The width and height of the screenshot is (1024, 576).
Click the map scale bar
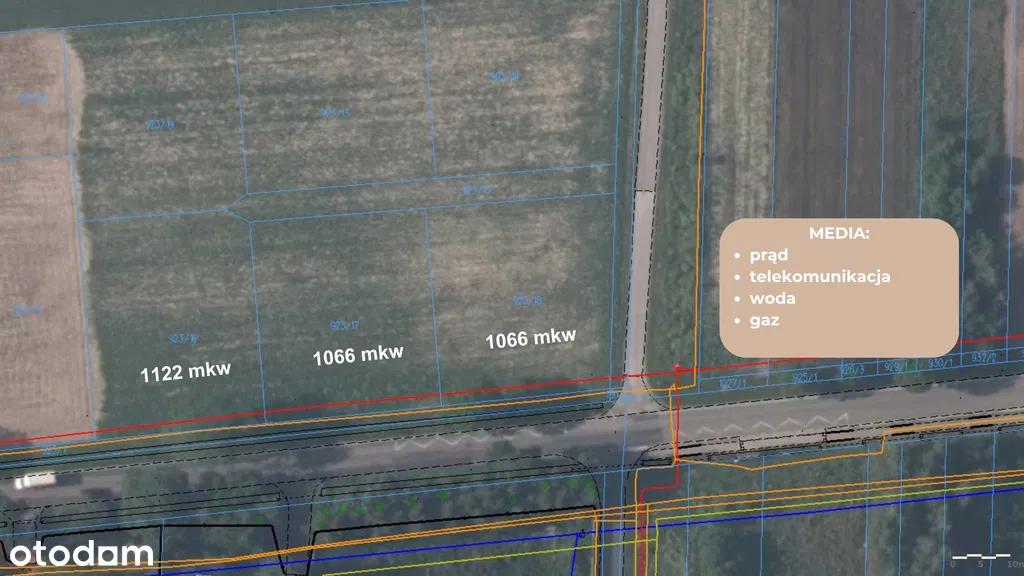(x=980, y=556)
